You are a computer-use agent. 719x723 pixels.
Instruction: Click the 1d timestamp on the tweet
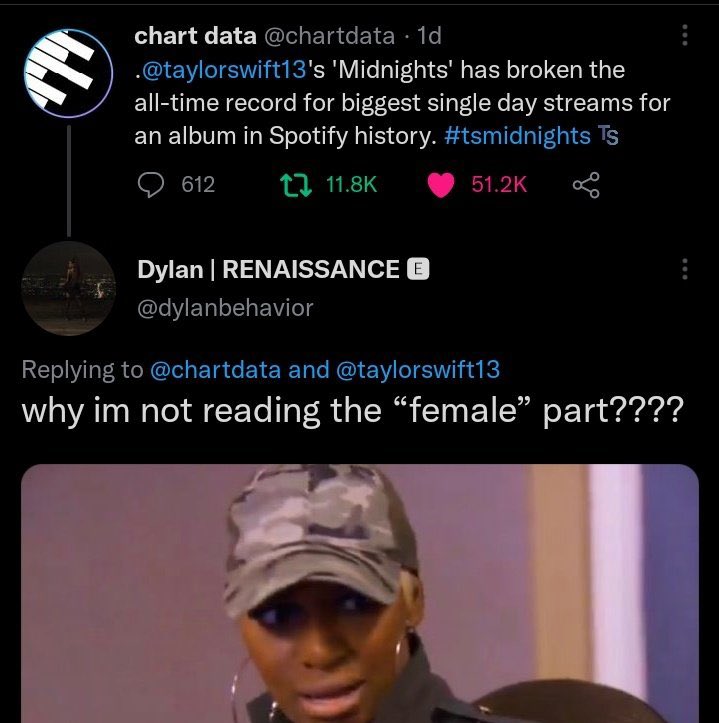tap(429, 36)
